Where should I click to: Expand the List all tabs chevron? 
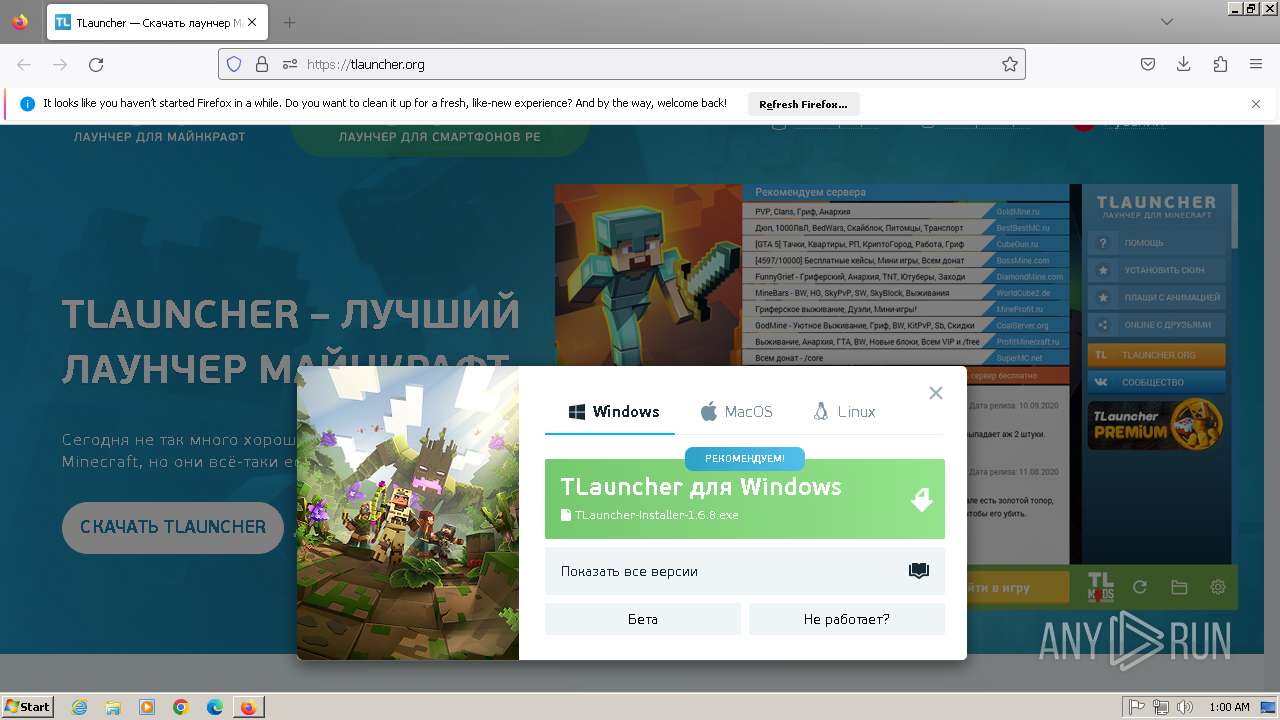(x=1167, y=22)
